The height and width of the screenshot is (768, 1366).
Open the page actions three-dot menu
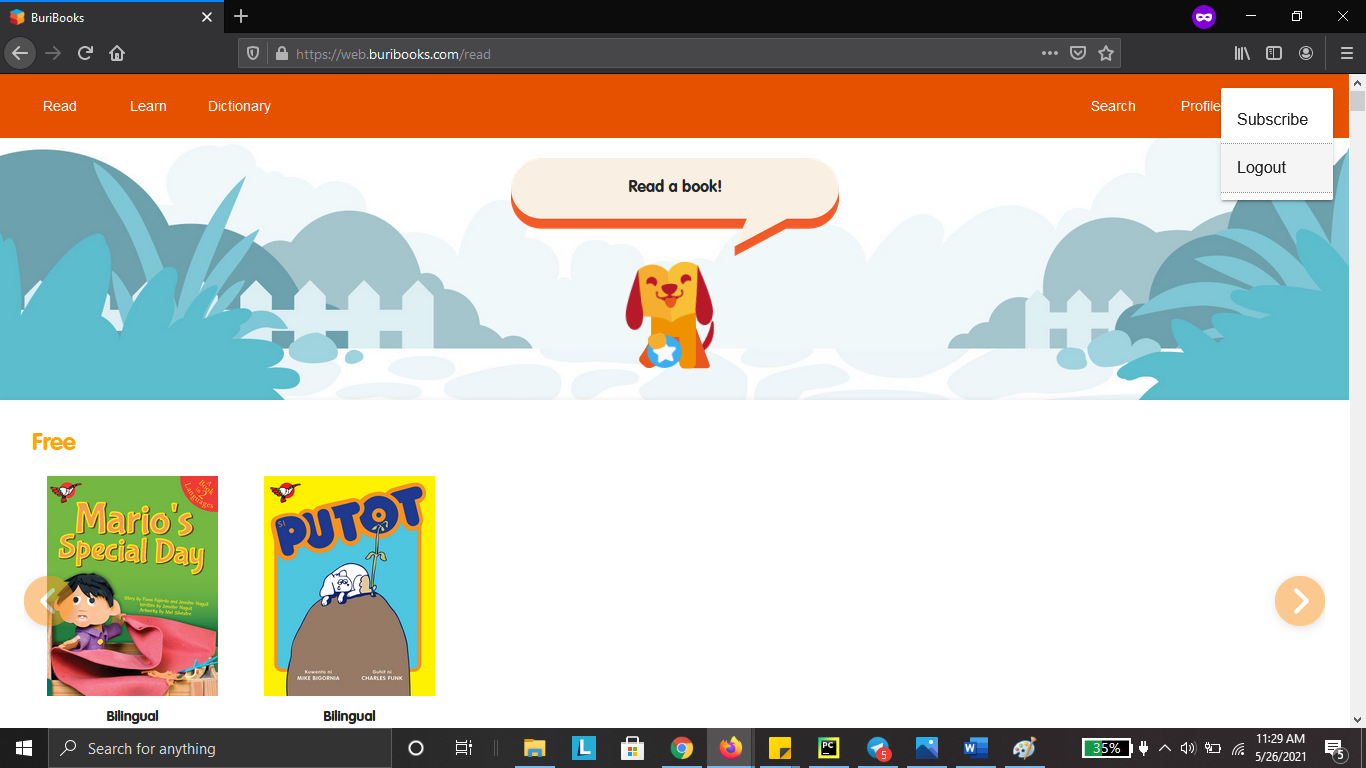point(1049,54)
